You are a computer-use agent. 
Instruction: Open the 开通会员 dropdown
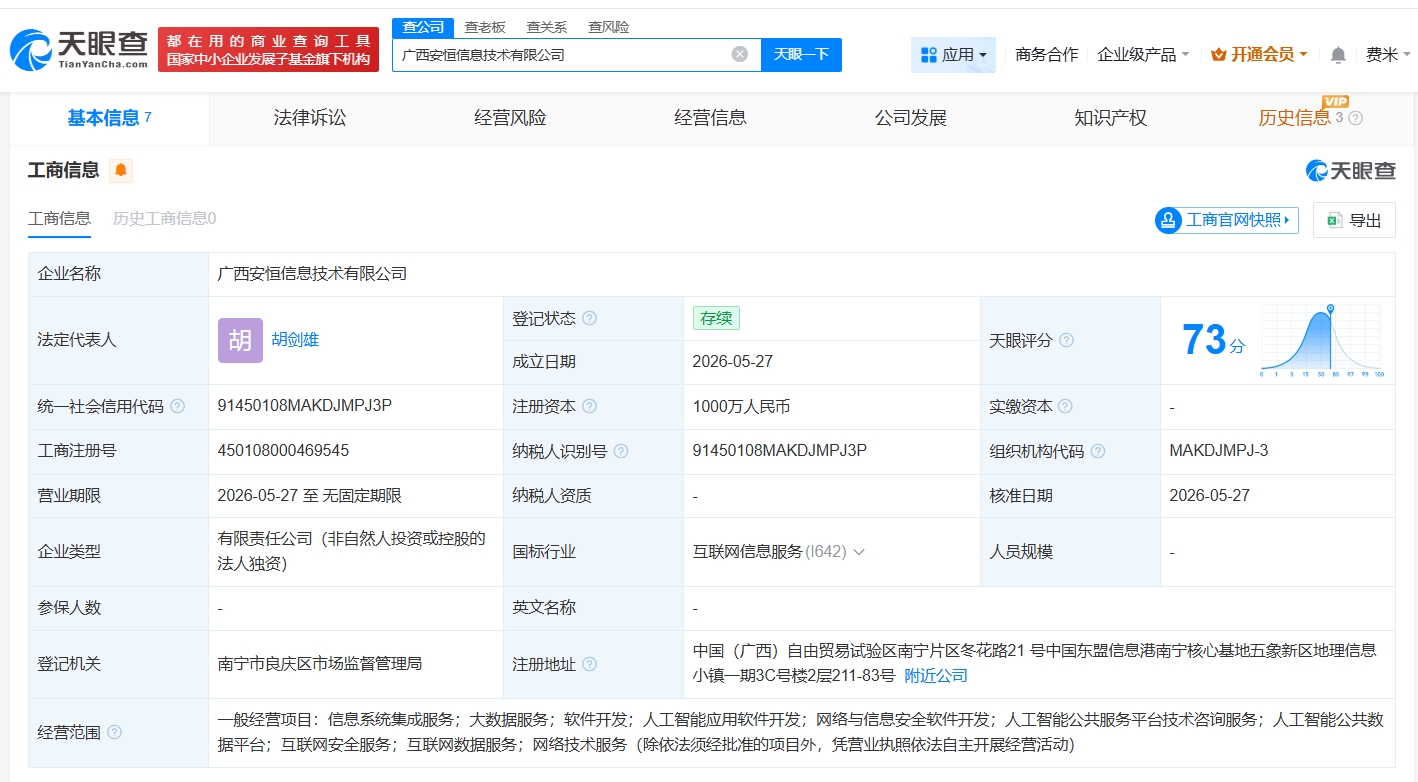pyautogui.click(x=1259, y=55)
